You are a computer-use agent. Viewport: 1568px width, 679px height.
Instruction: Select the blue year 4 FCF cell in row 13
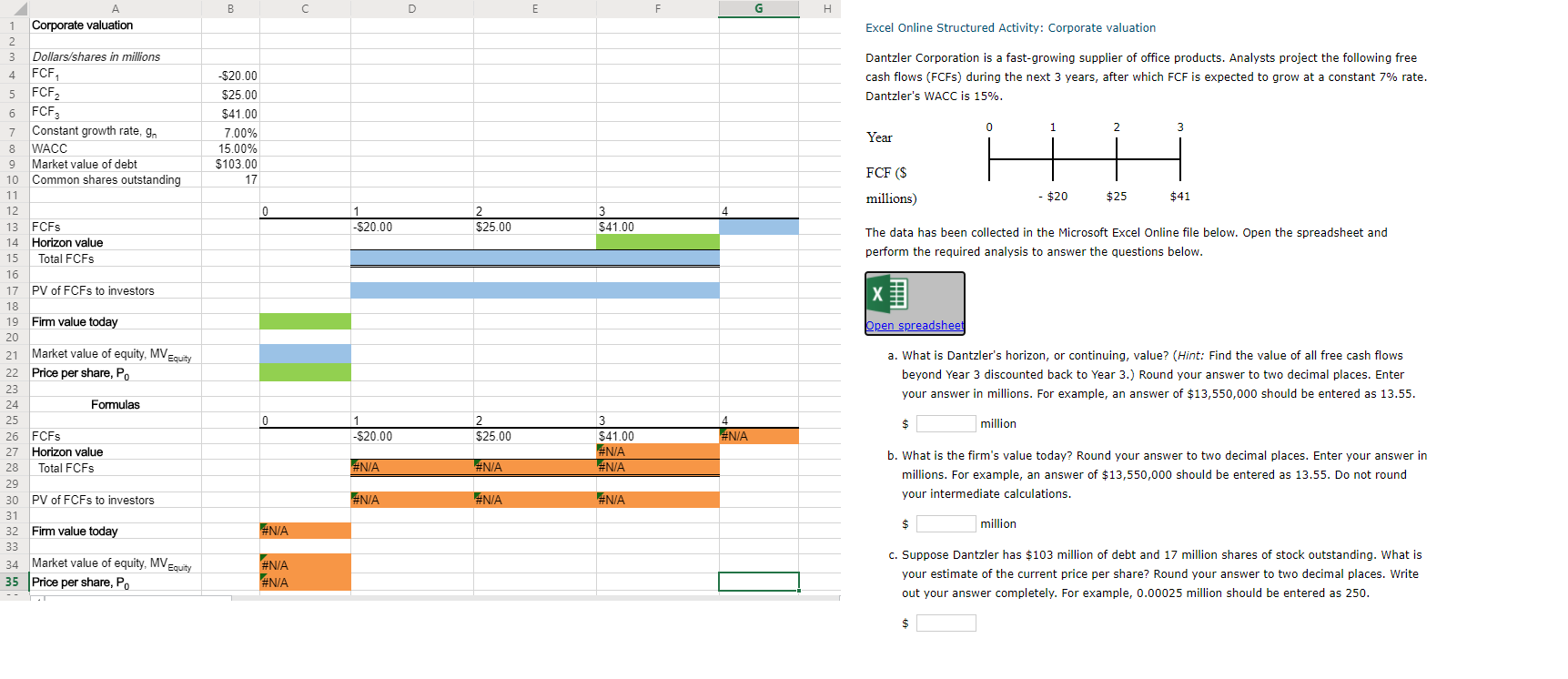[759, 227]
